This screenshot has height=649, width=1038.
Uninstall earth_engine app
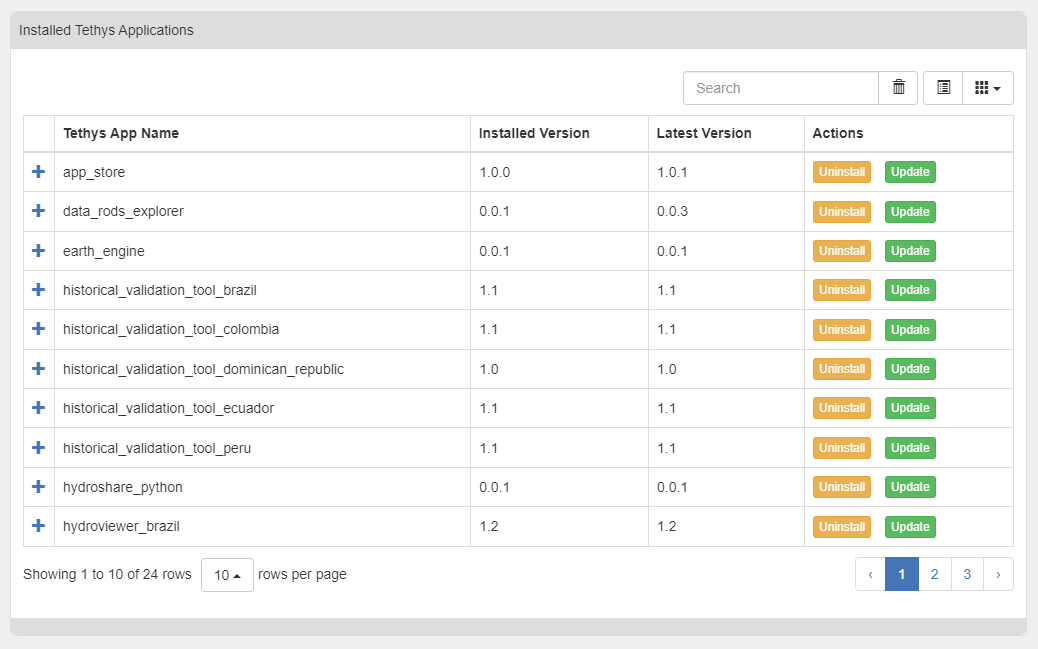point(841,250)
